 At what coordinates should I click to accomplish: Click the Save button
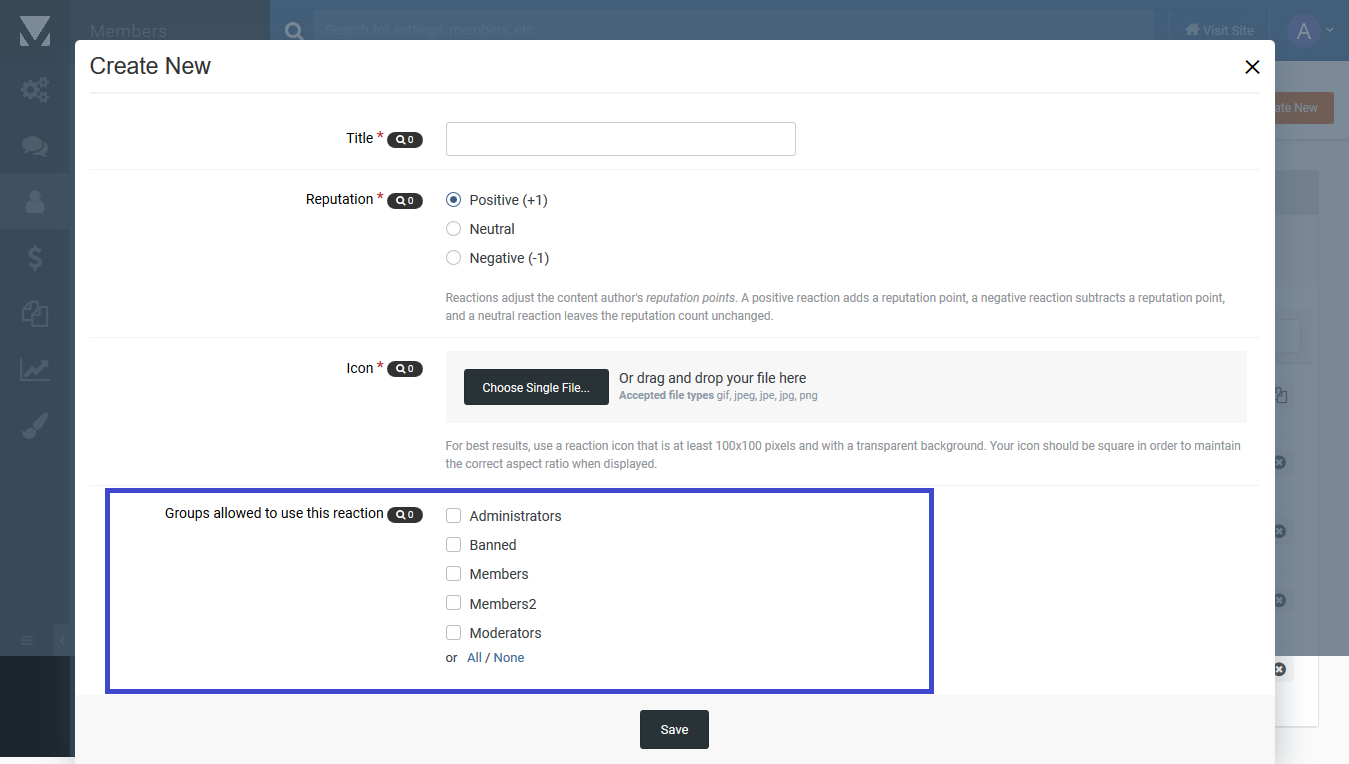(674, 730)
